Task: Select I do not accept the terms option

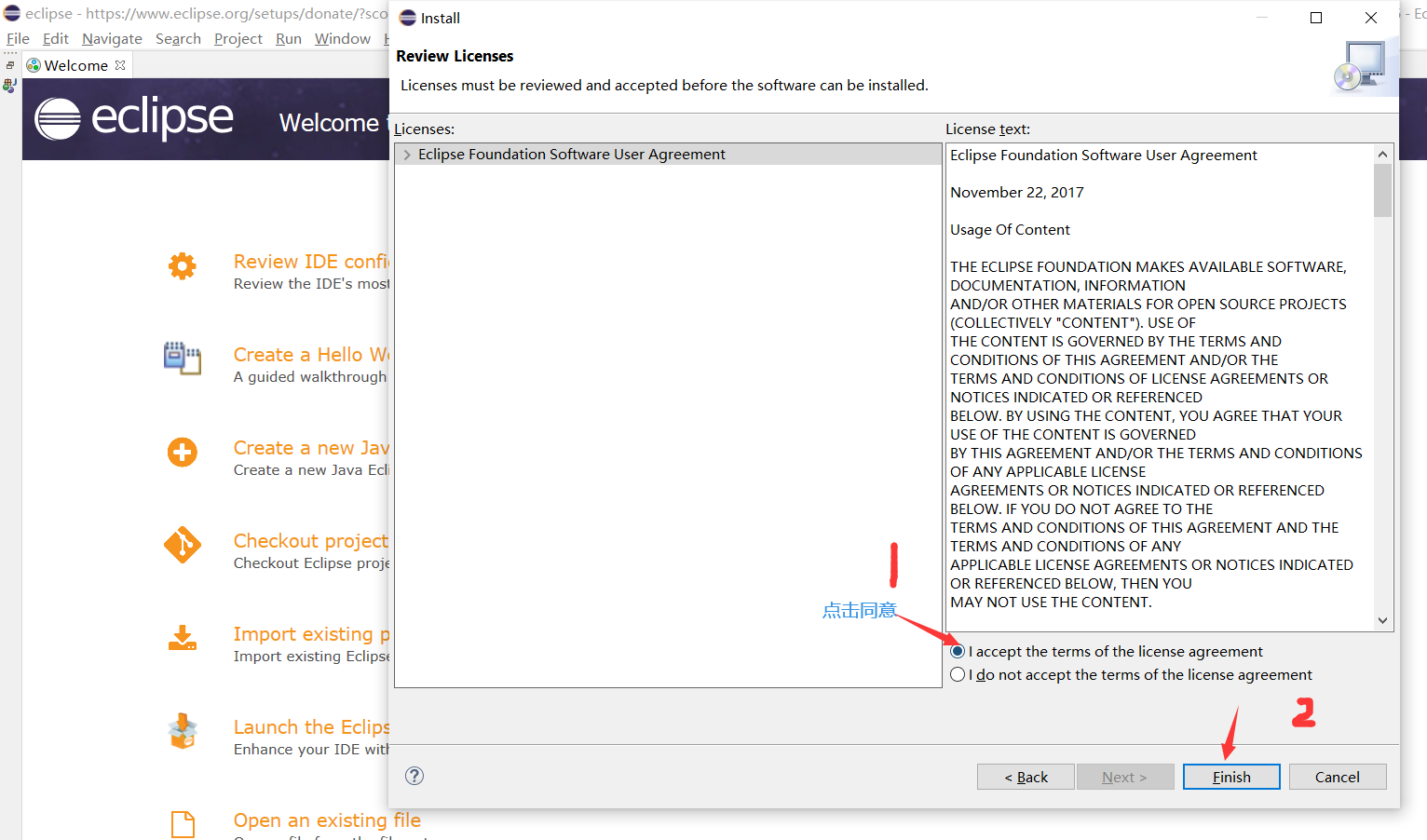Action: tap(958, 674)
